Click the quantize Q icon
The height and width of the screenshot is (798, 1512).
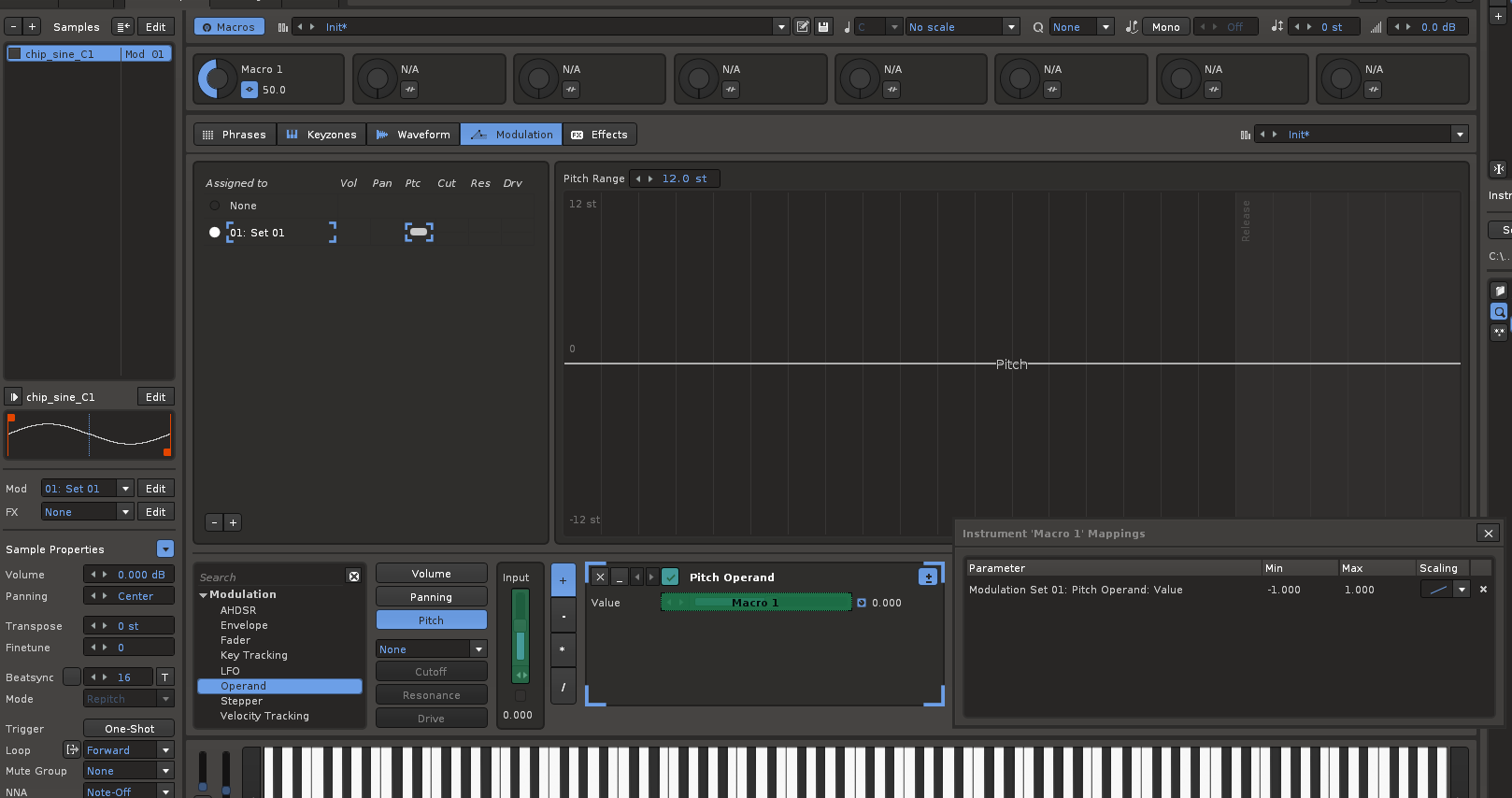coord(1038,27)
